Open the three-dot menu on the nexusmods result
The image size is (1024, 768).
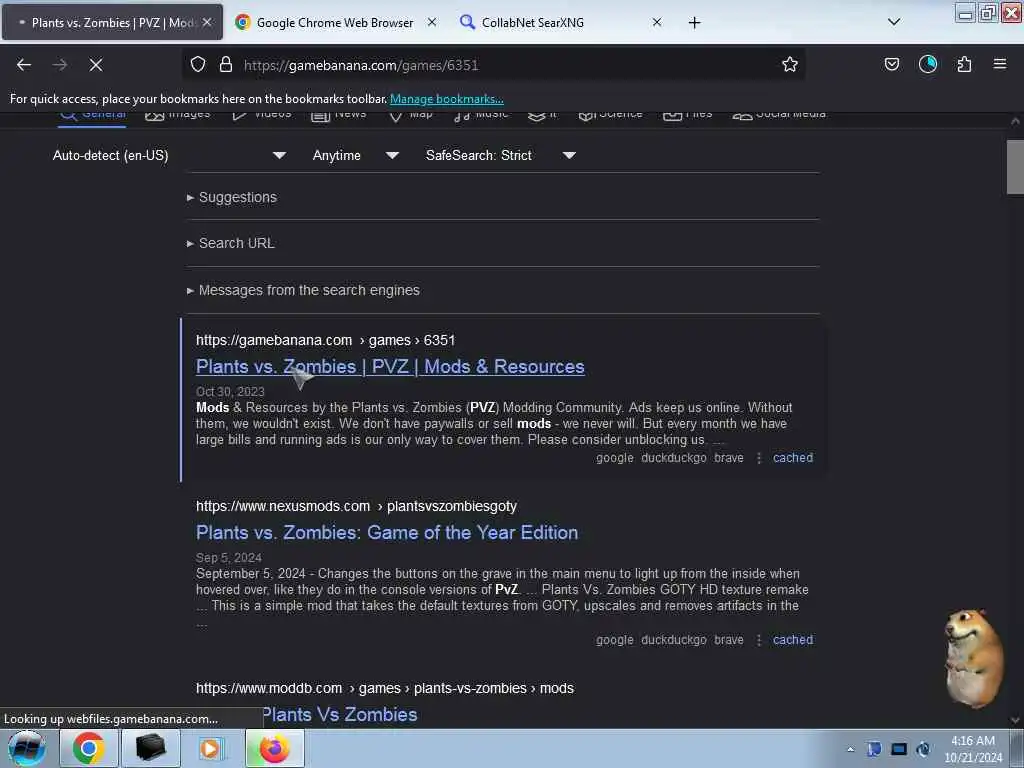tap(758, 640)
